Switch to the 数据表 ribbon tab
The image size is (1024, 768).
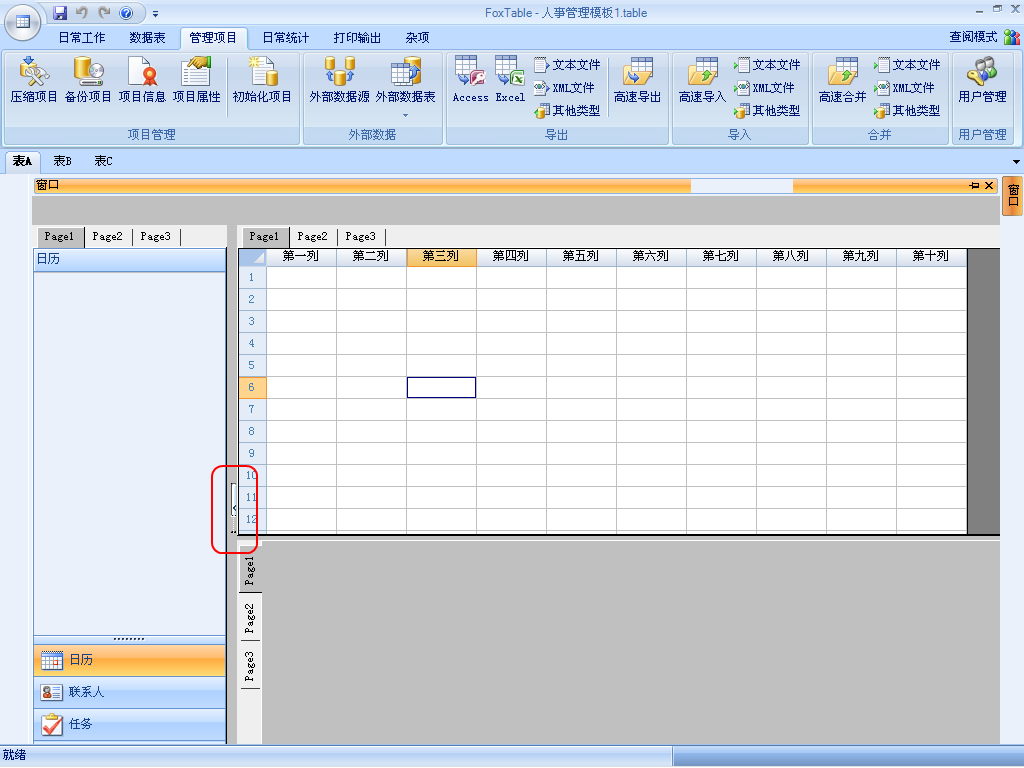coord(147,38)
